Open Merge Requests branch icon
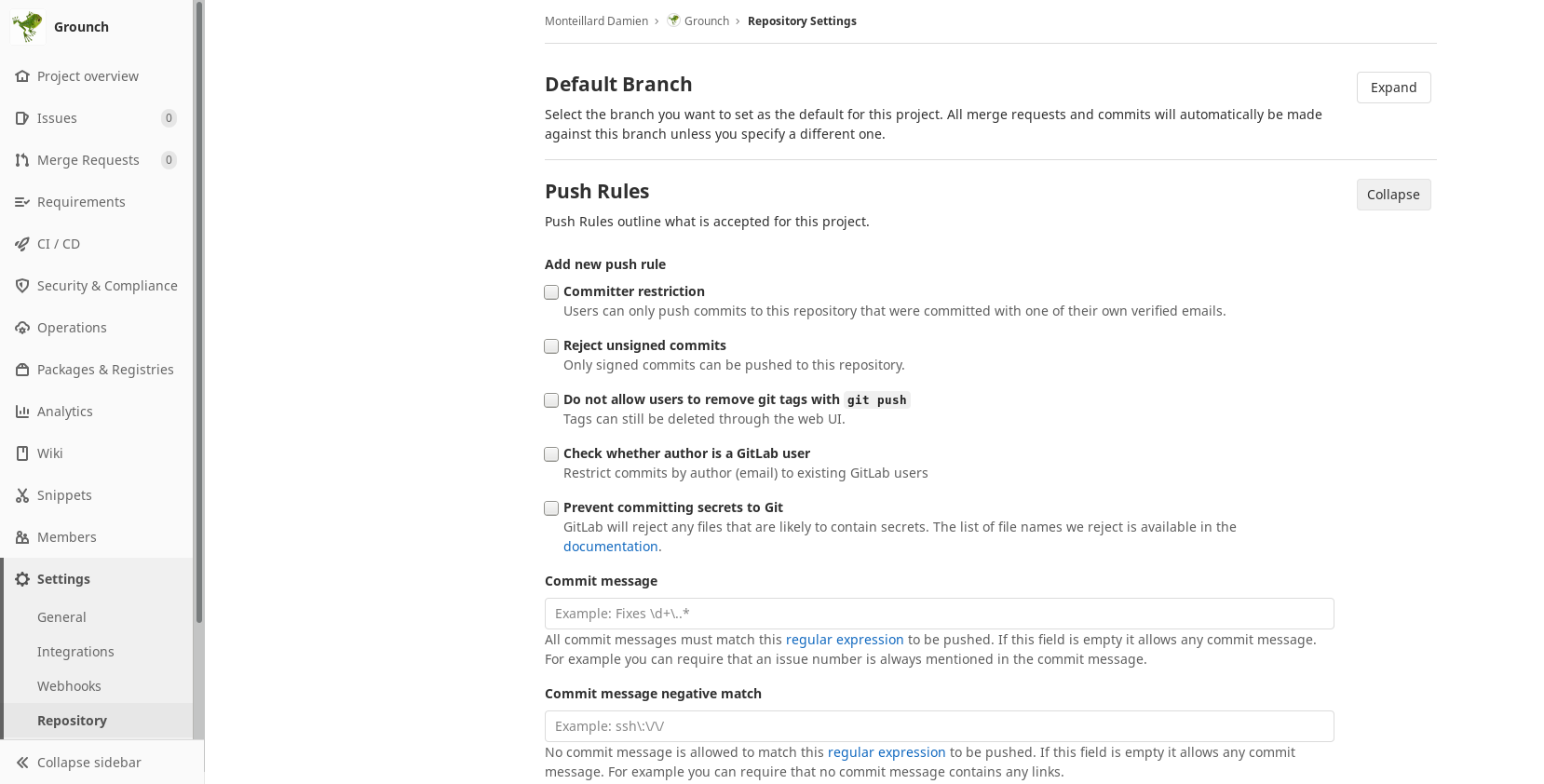This screenshot has height=784, width=1544. coord(22,160)
